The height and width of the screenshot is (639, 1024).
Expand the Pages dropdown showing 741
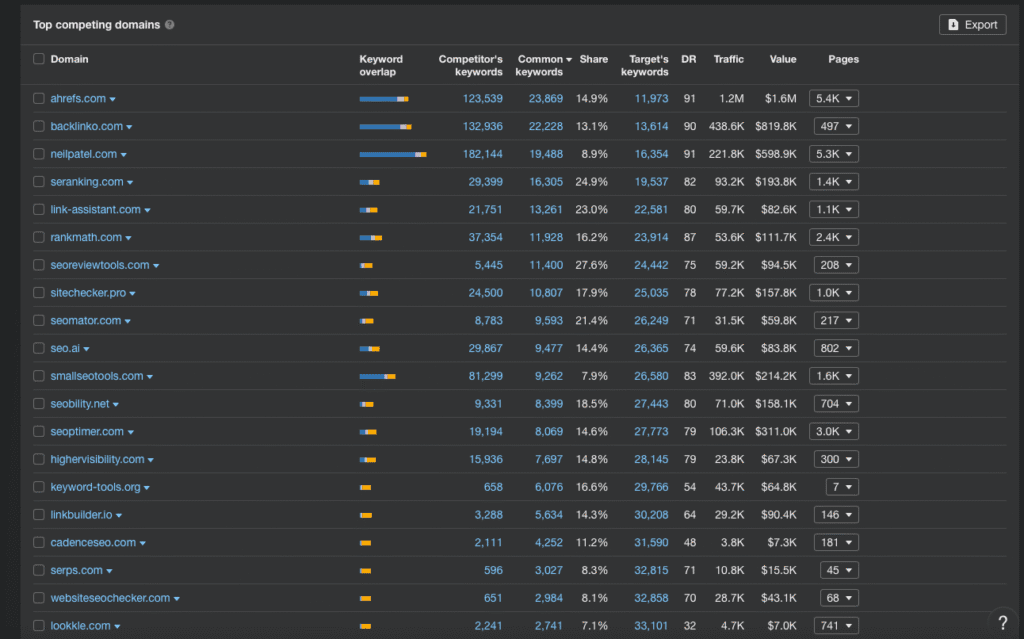tap(835, 626)
